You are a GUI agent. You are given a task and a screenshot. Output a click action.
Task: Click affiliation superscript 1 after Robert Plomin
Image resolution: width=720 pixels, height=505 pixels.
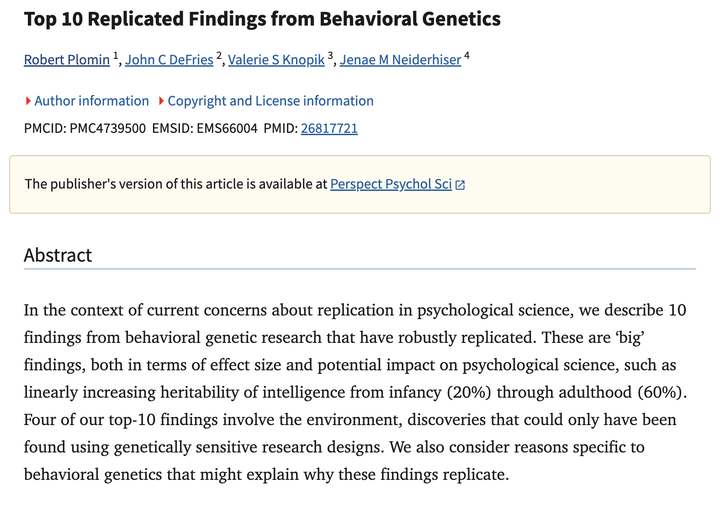pyautogui.click(x=116, y=56)
